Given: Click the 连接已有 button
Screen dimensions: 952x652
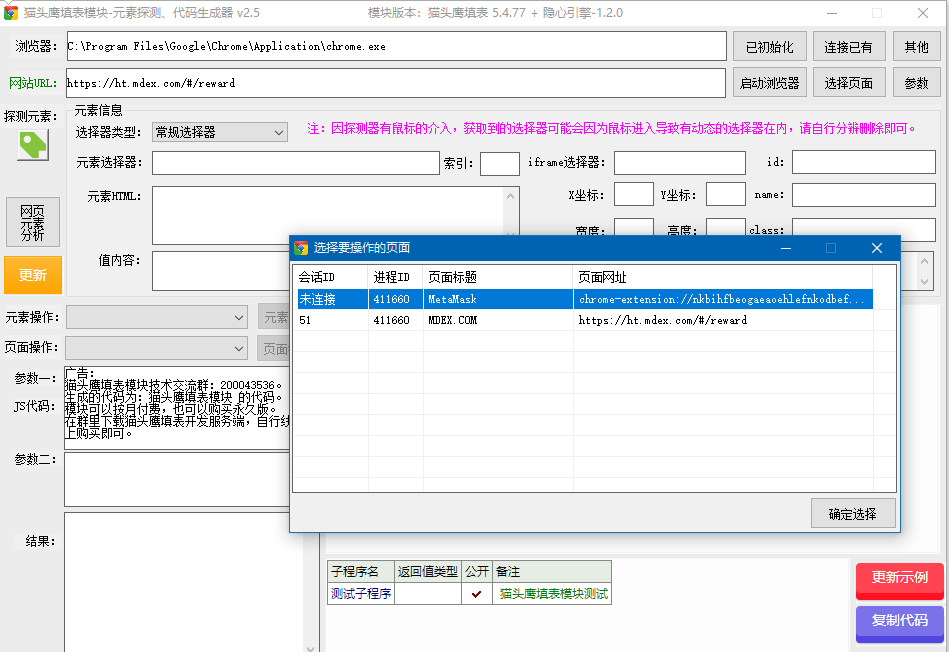Looking at the screenshot, I should (848, 46).
